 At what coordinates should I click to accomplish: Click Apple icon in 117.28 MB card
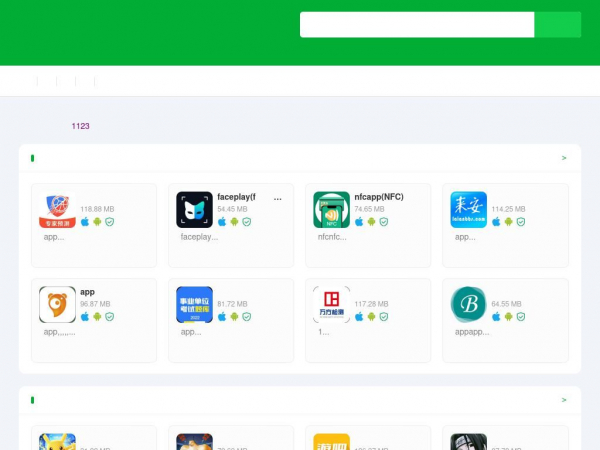(x=359, y=316)
